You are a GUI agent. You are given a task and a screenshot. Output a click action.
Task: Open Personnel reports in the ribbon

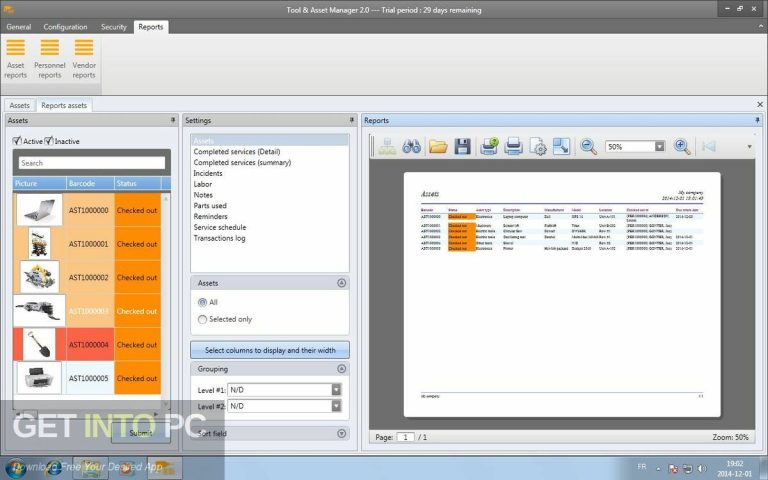pyautogui.click(x=50, y=58)
